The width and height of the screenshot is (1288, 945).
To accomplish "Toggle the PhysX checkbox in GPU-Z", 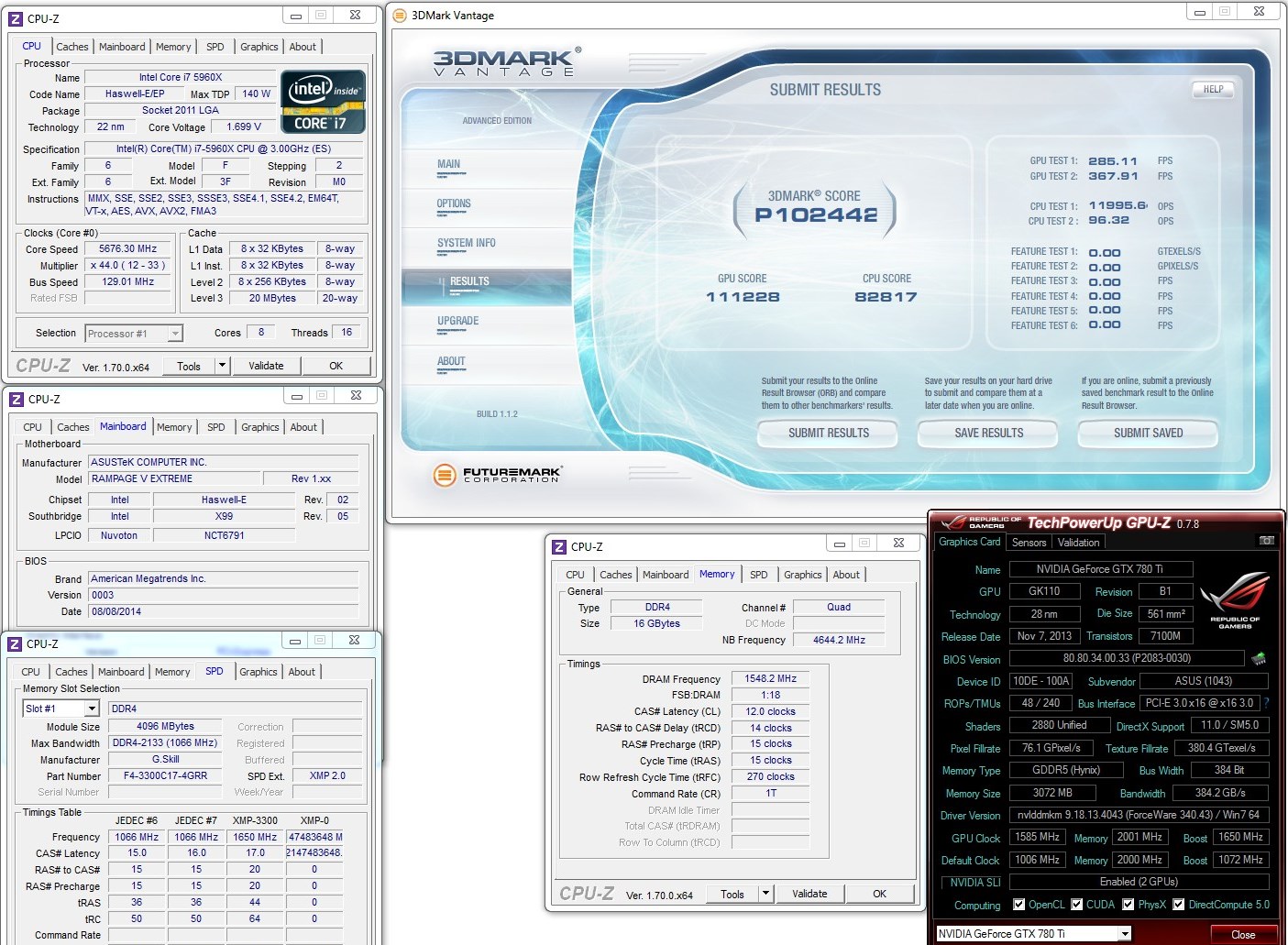I will pyautogui.click(x=1128, y=905).
